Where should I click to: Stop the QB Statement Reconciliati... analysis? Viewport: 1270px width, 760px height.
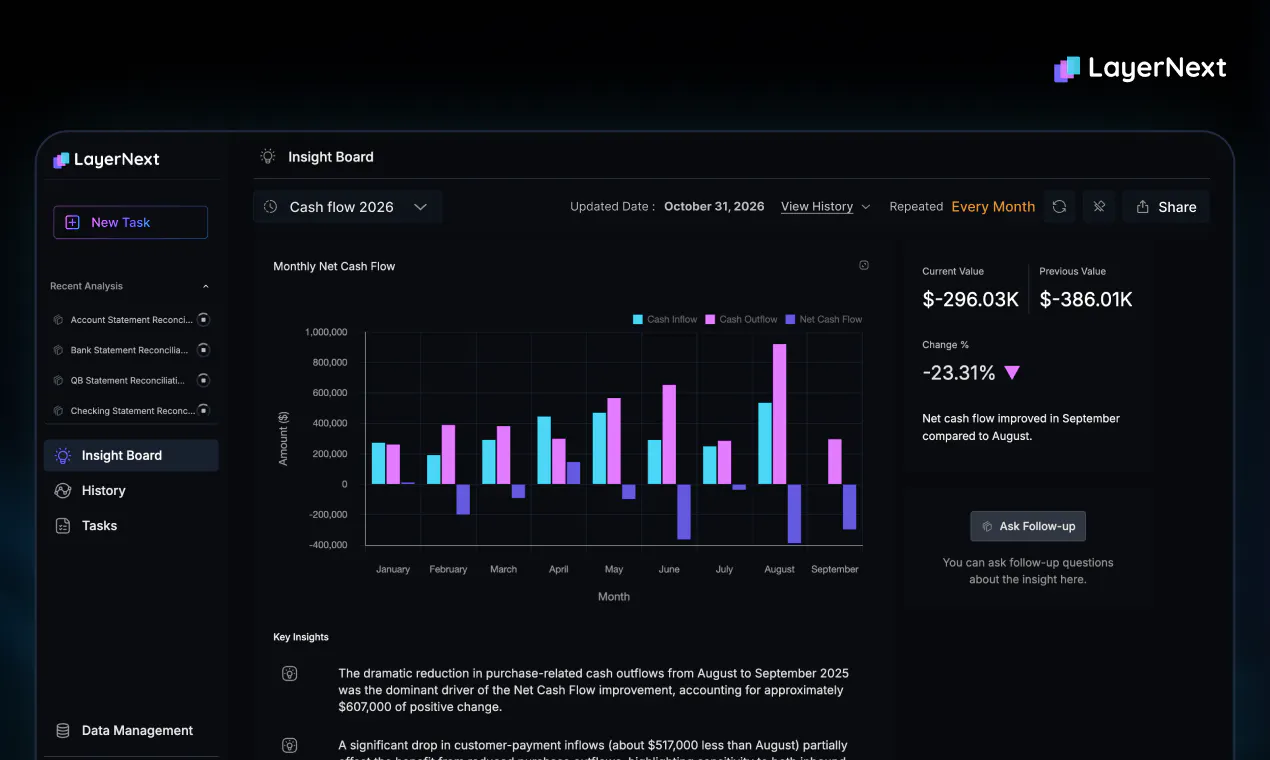click(203, 380)
